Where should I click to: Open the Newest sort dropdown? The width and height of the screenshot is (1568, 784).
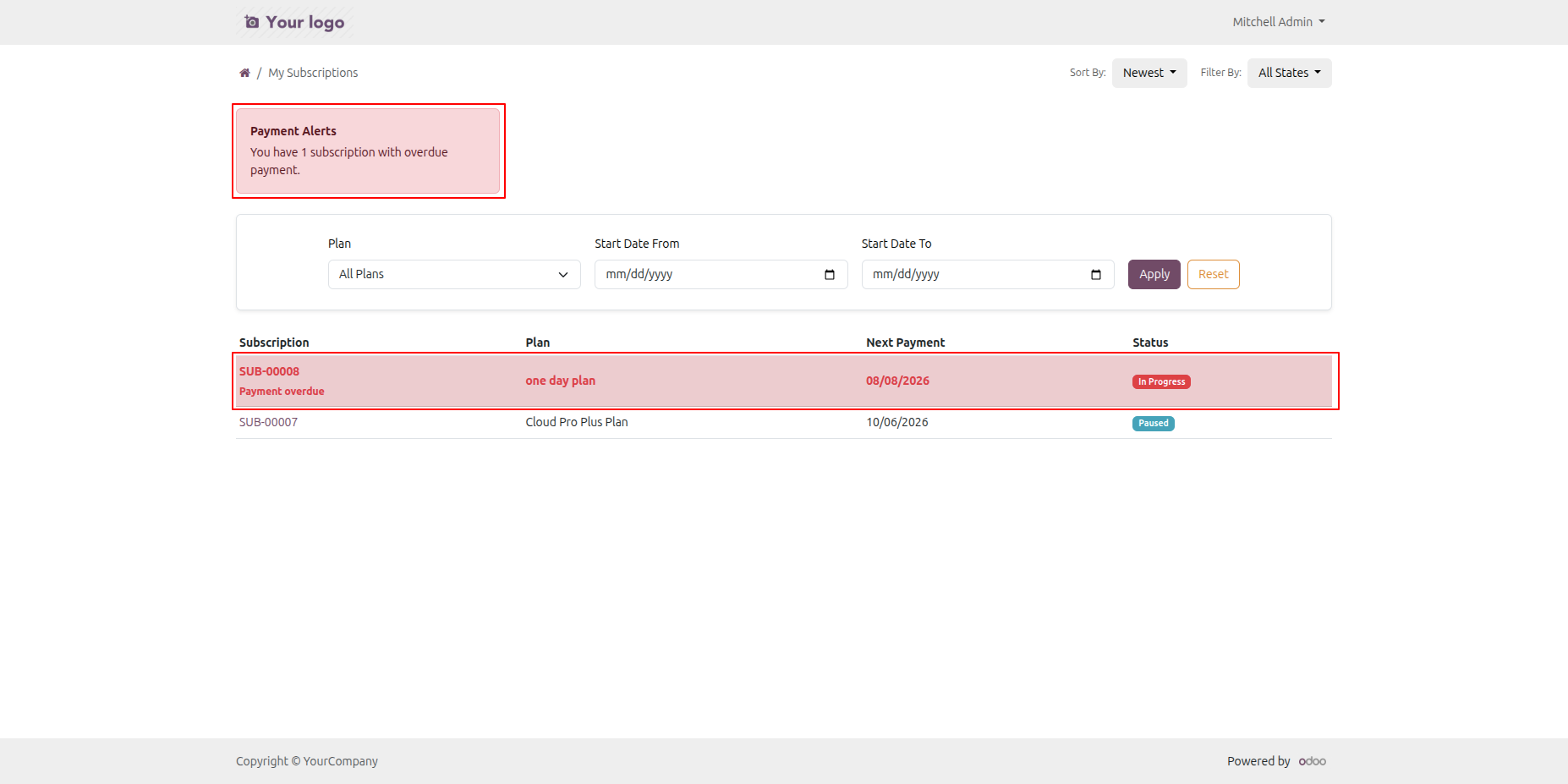click(x=1149, y=73)
